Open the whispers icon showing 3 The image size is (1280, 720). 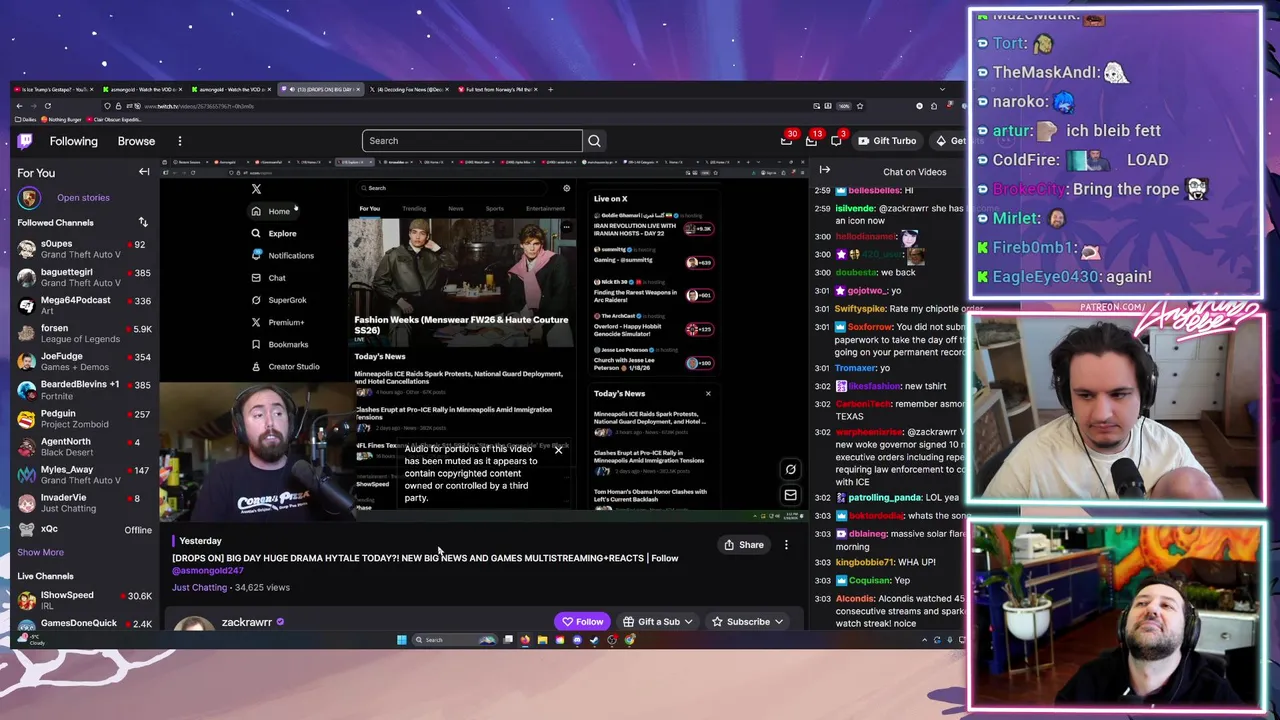tap(836, 141)
